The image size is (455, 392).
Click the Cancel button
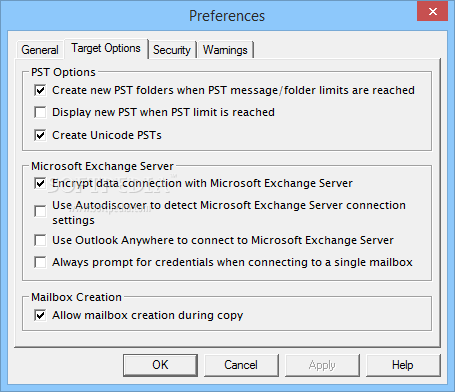point(241,365)
